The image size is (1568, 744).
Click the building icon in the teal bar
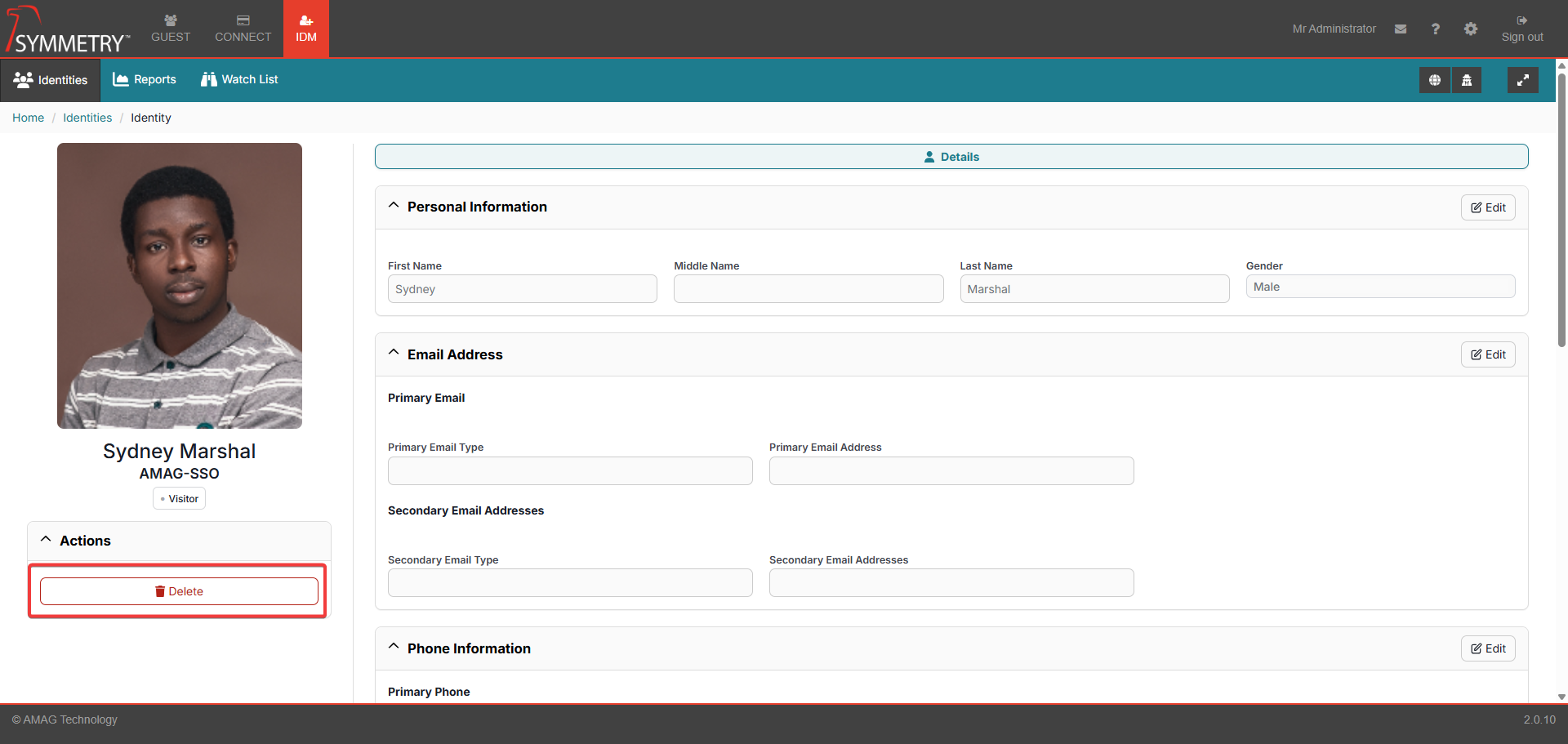pos(1467,80)
